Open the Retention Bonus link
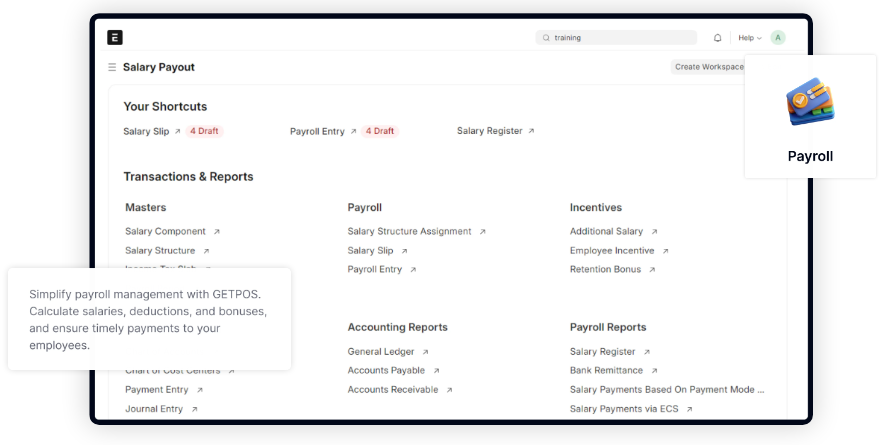The width and height of the screenshot is (891, 445). 605,270
